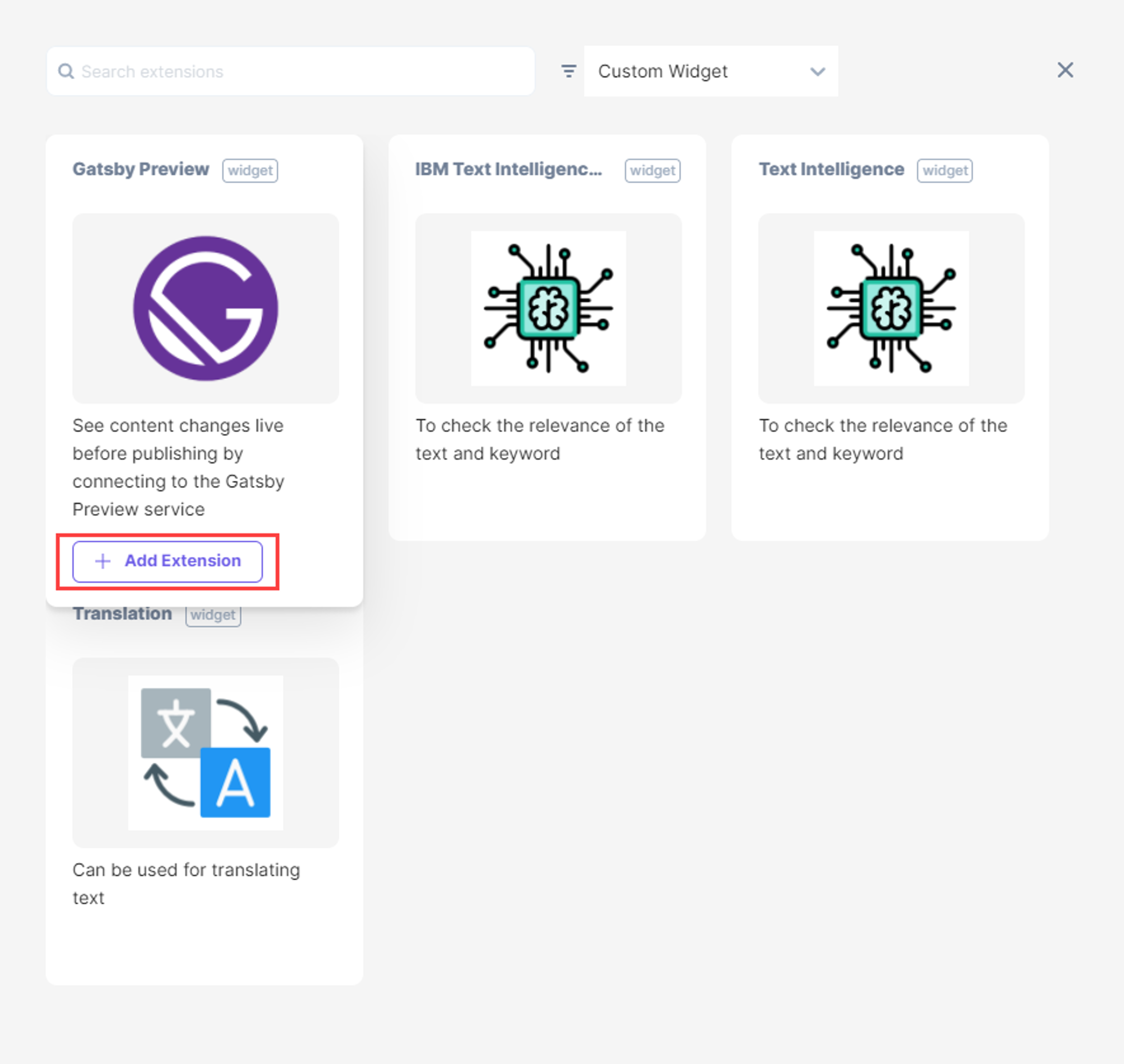Click the Translation language swap icon

click(205, 753)
